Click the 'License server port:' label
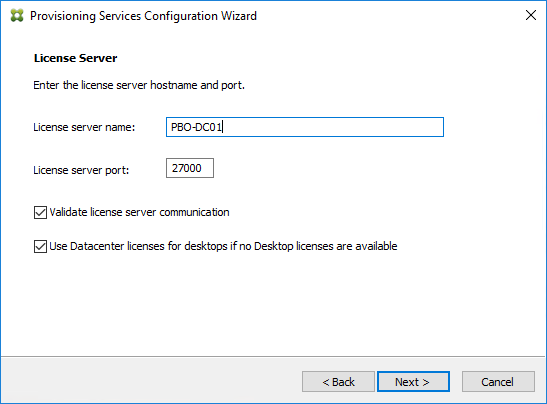547x404 pixels. point(81,170)
